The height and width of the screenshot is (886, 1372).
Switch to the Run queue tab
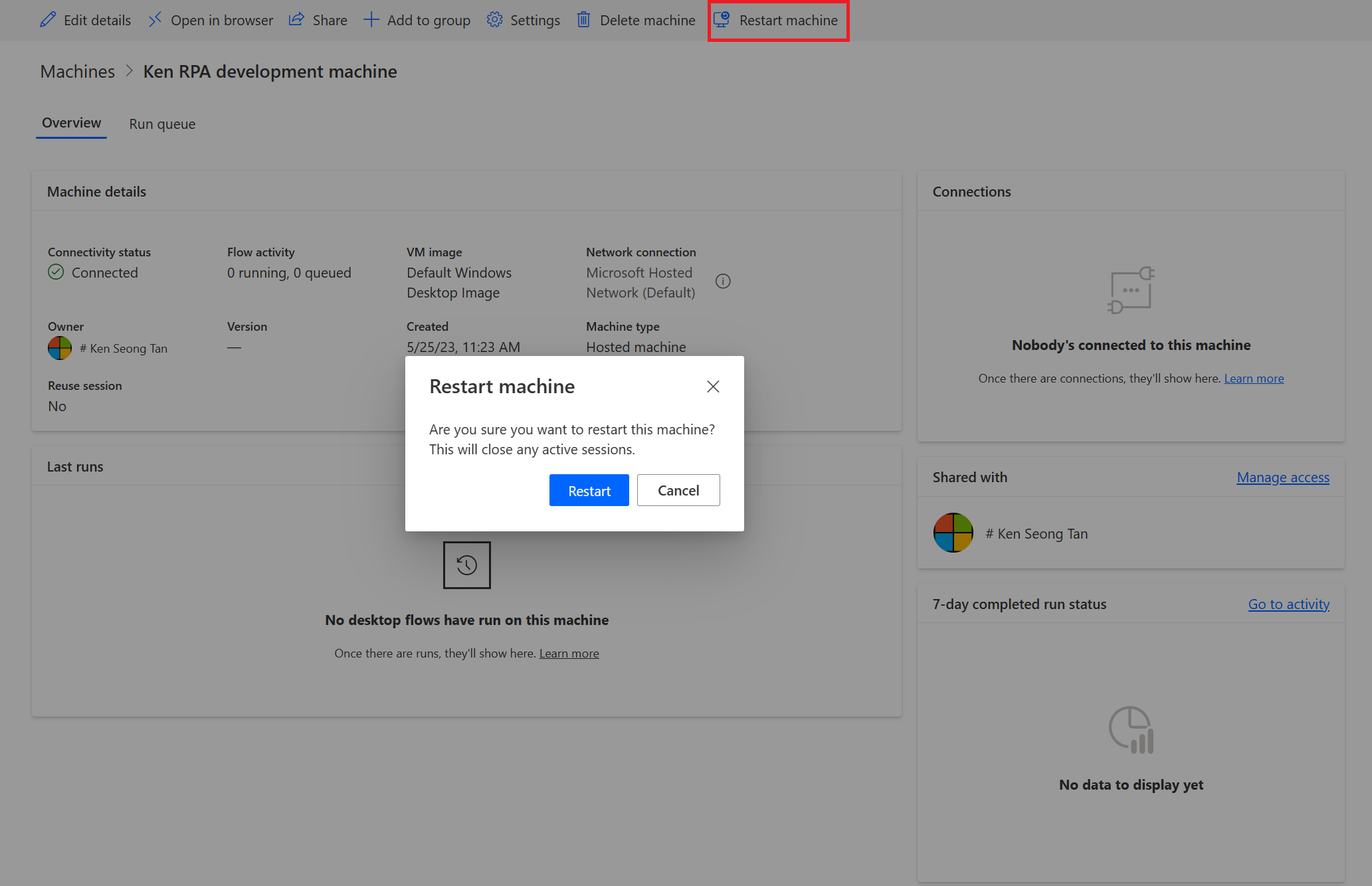click(162, 123)
